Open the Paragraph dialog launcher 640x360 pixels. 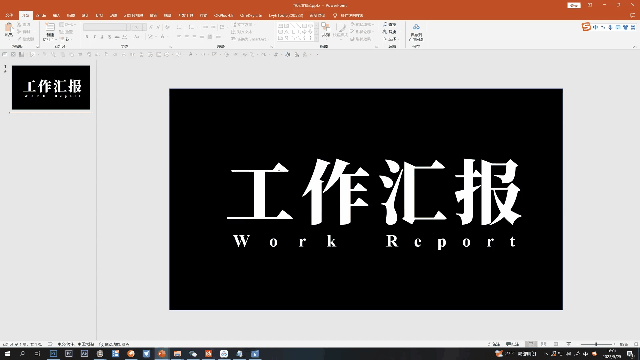point(271,47)
